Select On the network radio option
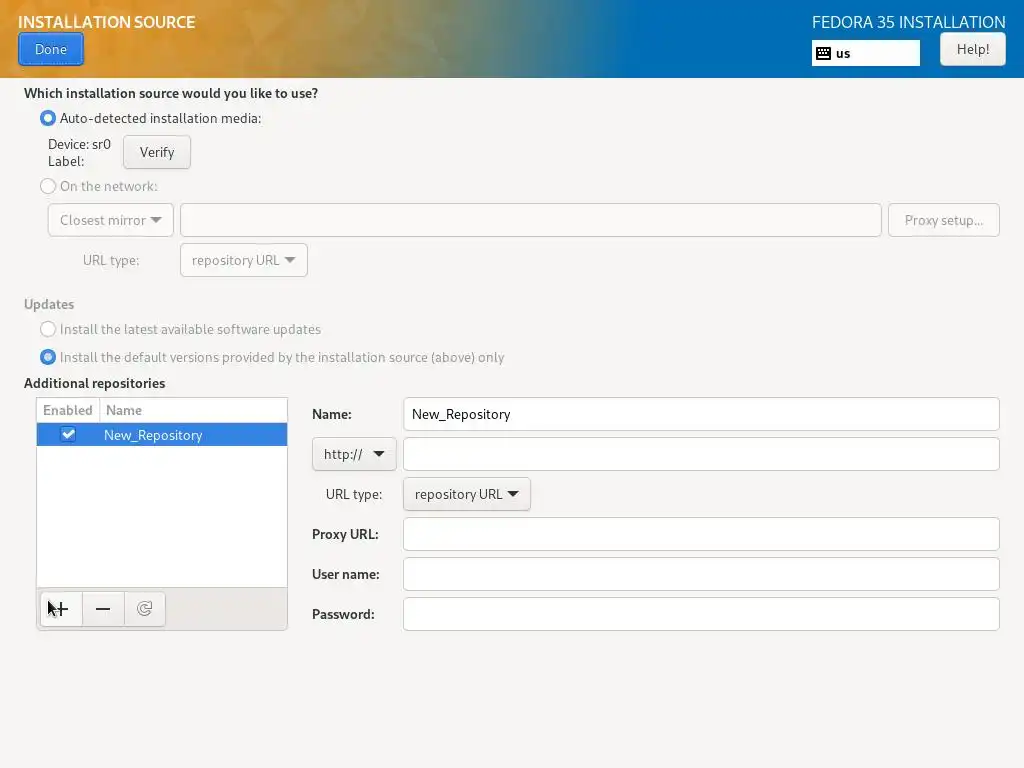Screen dimensions: 1024x768 48,186
